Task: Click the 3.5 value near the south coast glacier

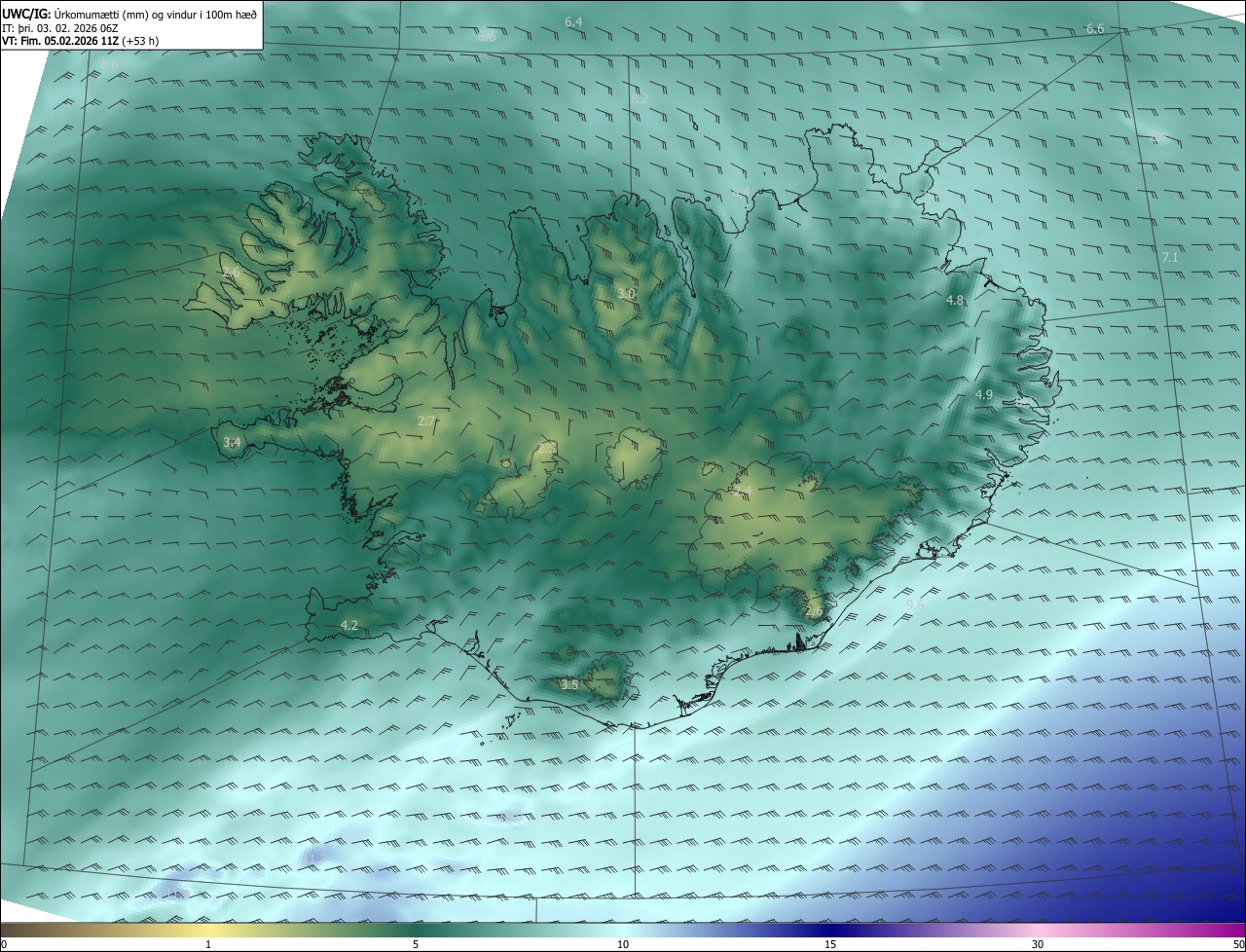Action: pyautogui.click(x=569, y=685)
